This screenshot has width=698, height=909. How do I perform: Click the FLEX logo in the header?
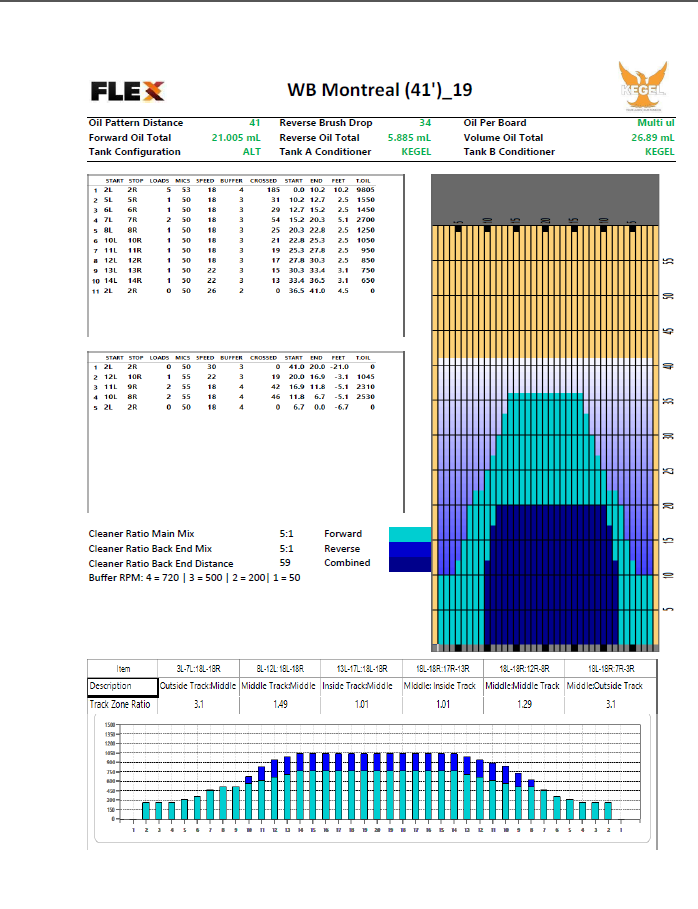(x=128, y=91)
